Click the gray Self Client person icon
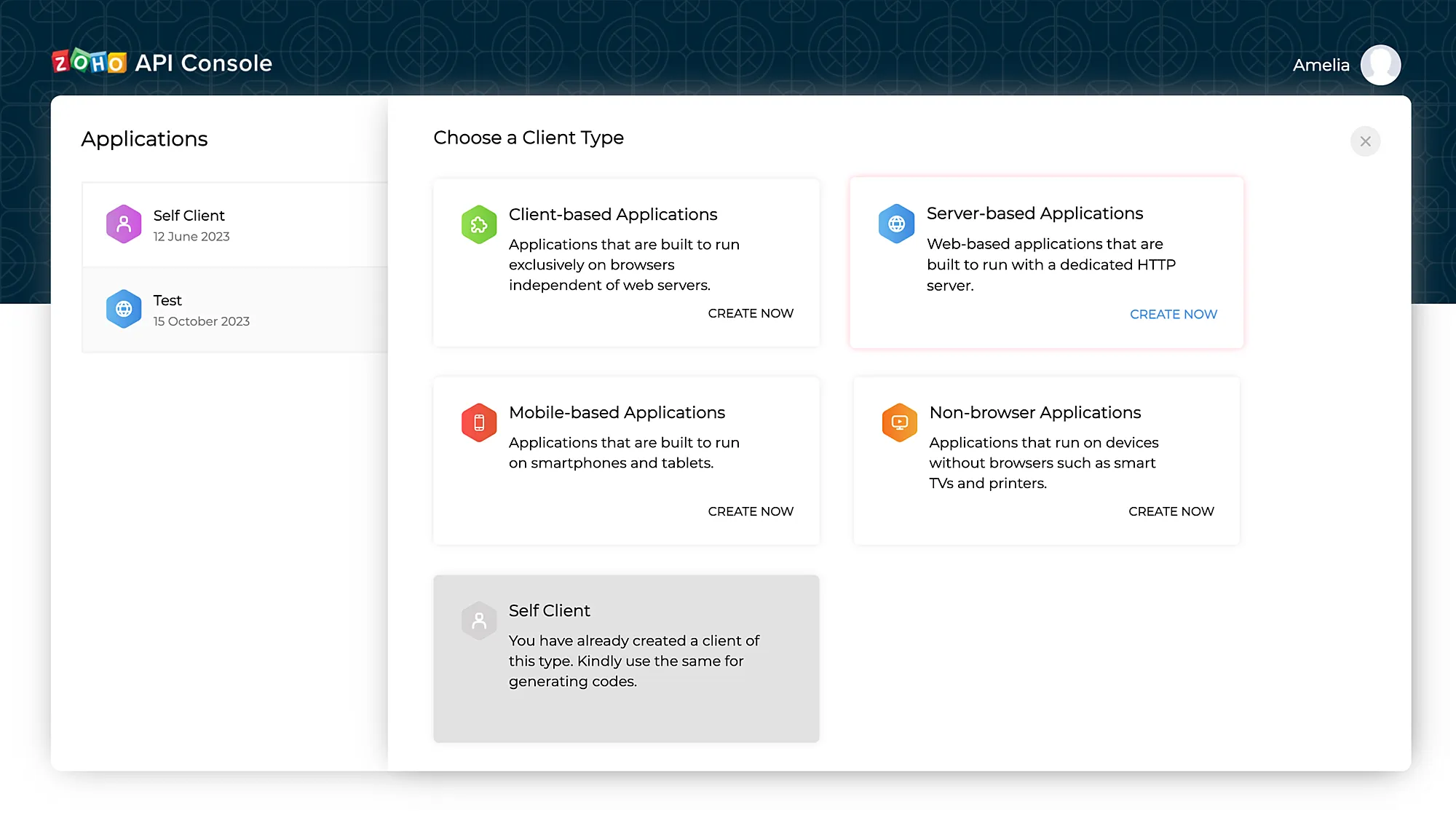The width and height of the screenshot is (1456, 826). point(479,621)
